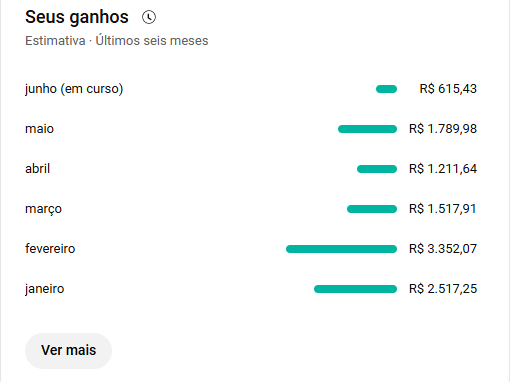Select the R$ 1.789,98 amount

coord(443,129)
